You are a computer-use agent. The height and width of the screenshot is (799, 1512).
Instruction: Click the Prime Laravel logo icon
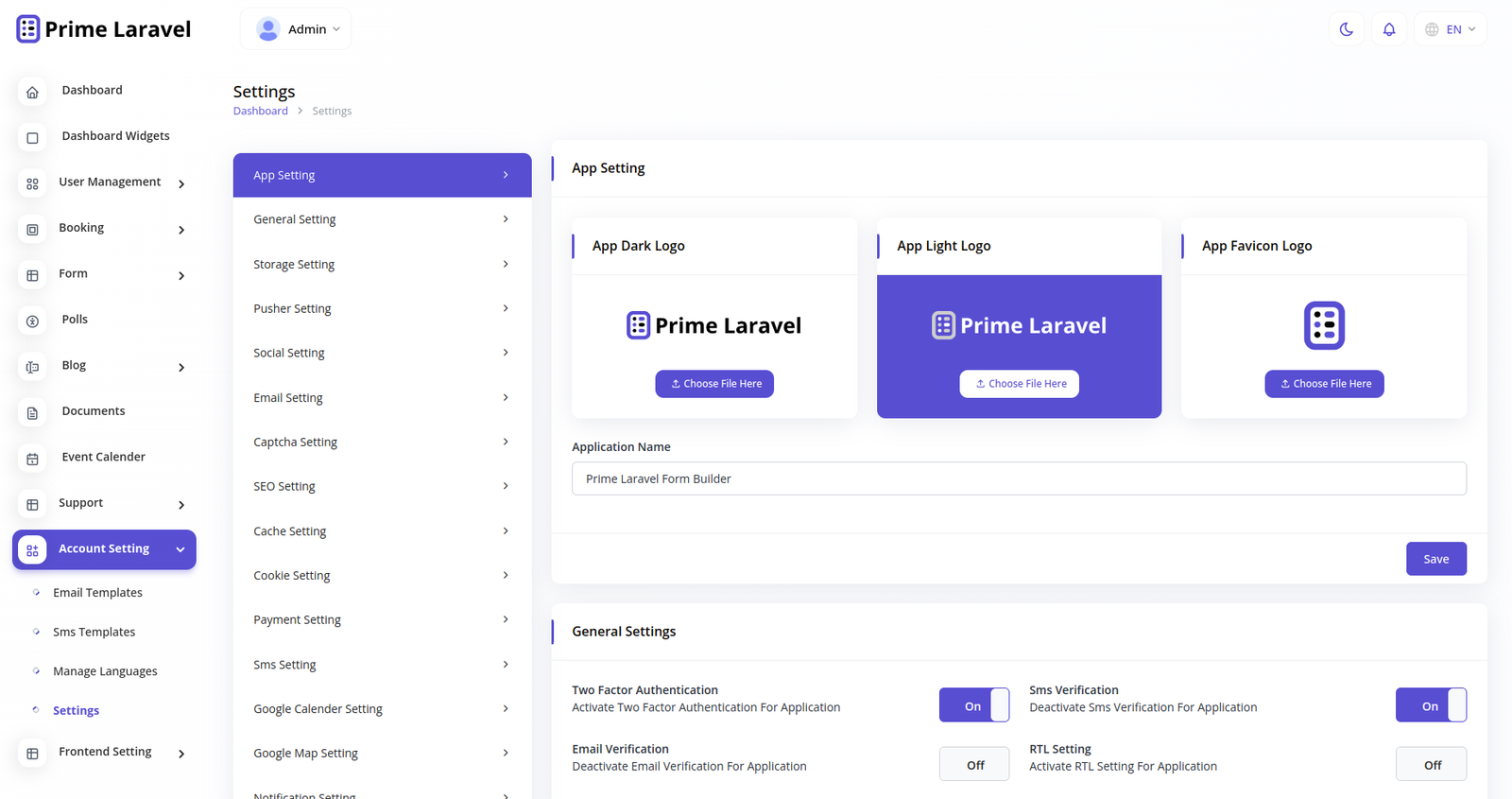click(x=28, y=29)
